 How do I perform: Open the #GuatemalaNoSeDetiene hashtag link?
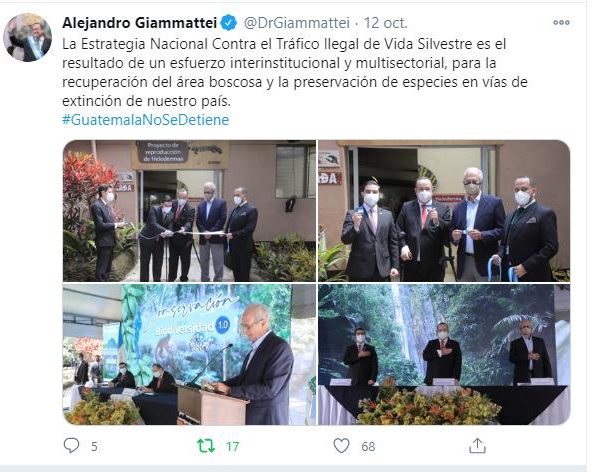(x=145, y=120)
